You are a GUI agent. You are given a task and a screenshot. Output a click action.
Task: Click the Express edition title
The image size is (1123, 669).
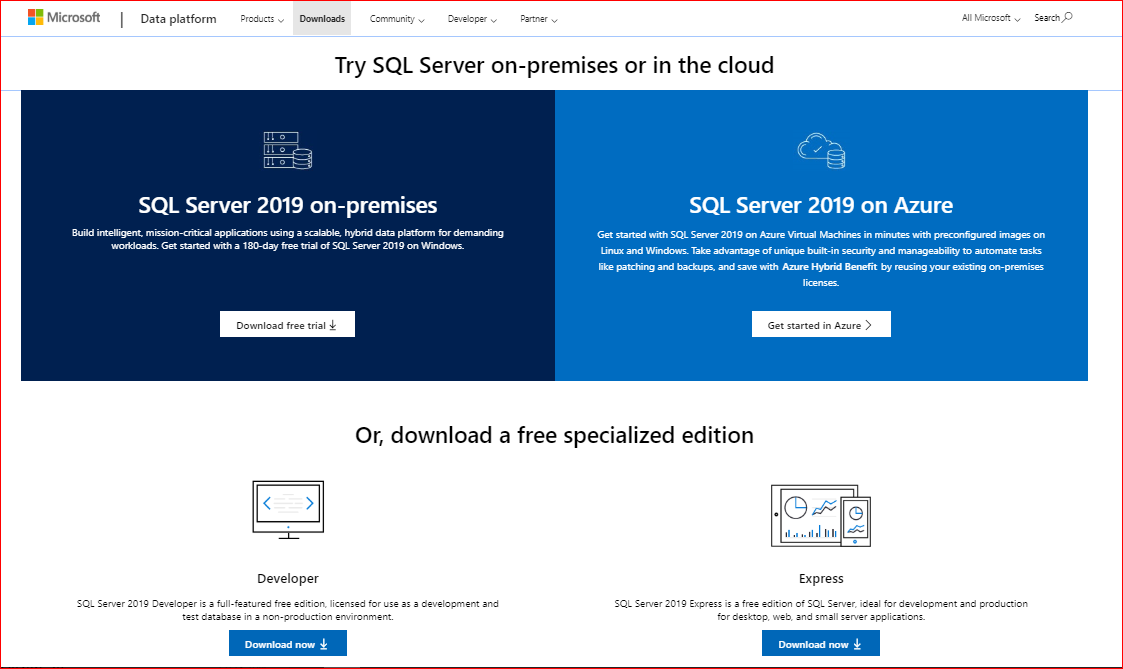[821, 579]
